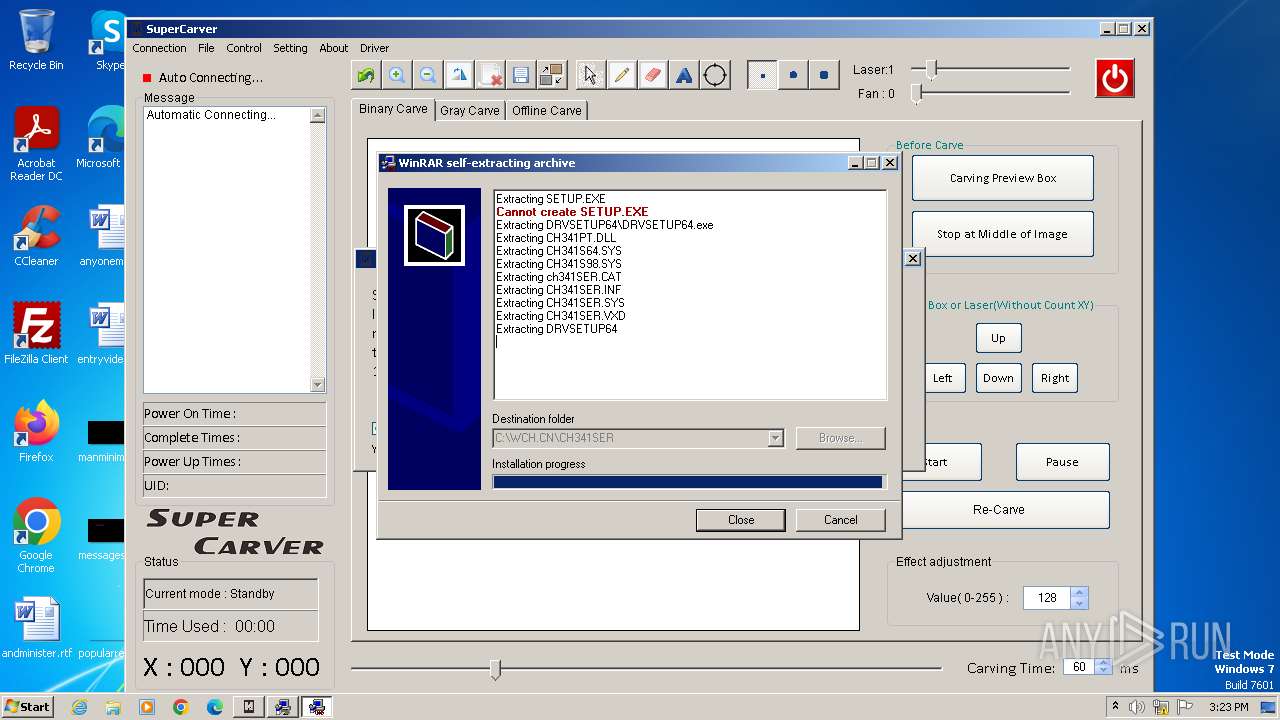Increase the effect Value with up spinner
The image size is (1280, 720).
(1078, 593)
